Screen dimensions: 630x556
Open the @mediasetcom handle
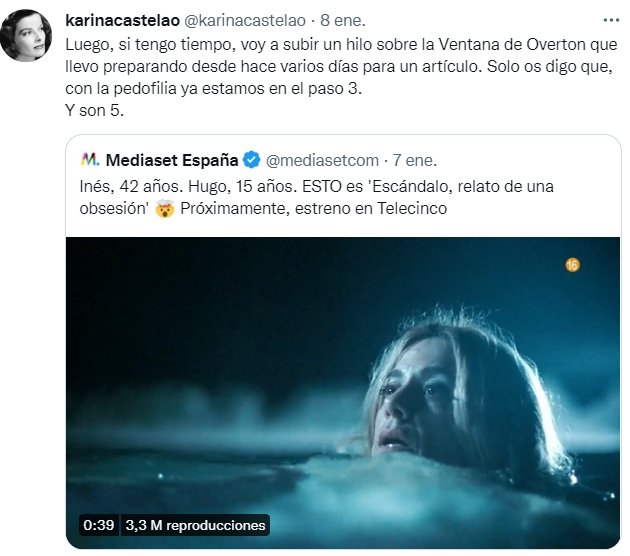pyautogui.click(x=322, y=160)
